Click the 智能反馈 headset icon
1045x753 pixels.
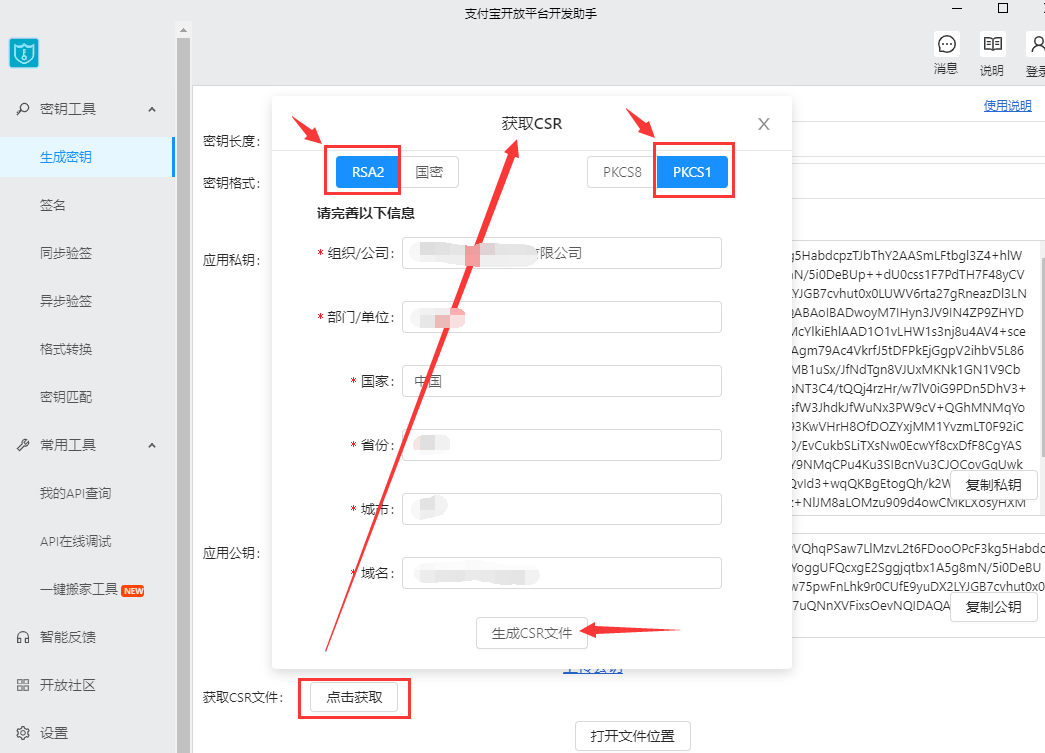(23, 637)
